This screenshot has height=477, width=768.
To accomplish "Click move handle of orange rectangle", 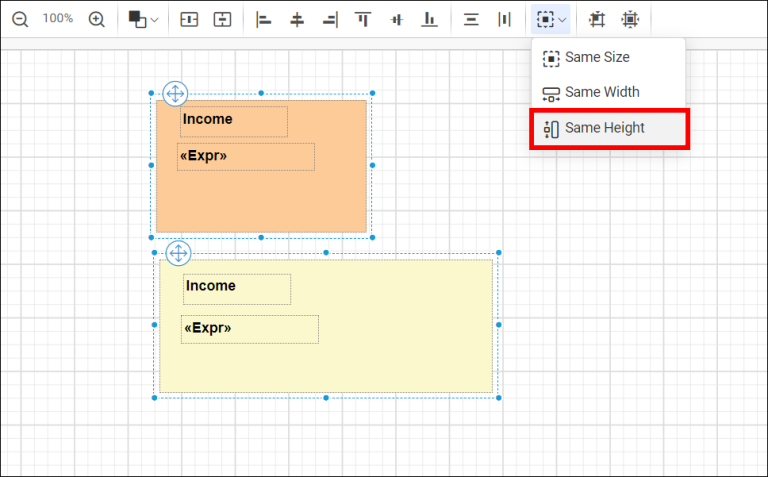I will (x=175, y=93).
